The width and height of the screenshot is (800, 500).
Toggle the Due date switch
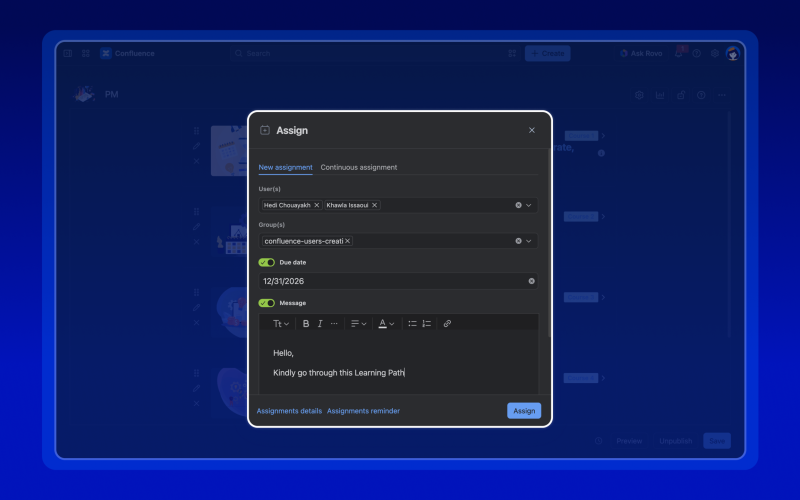[266, 262]
